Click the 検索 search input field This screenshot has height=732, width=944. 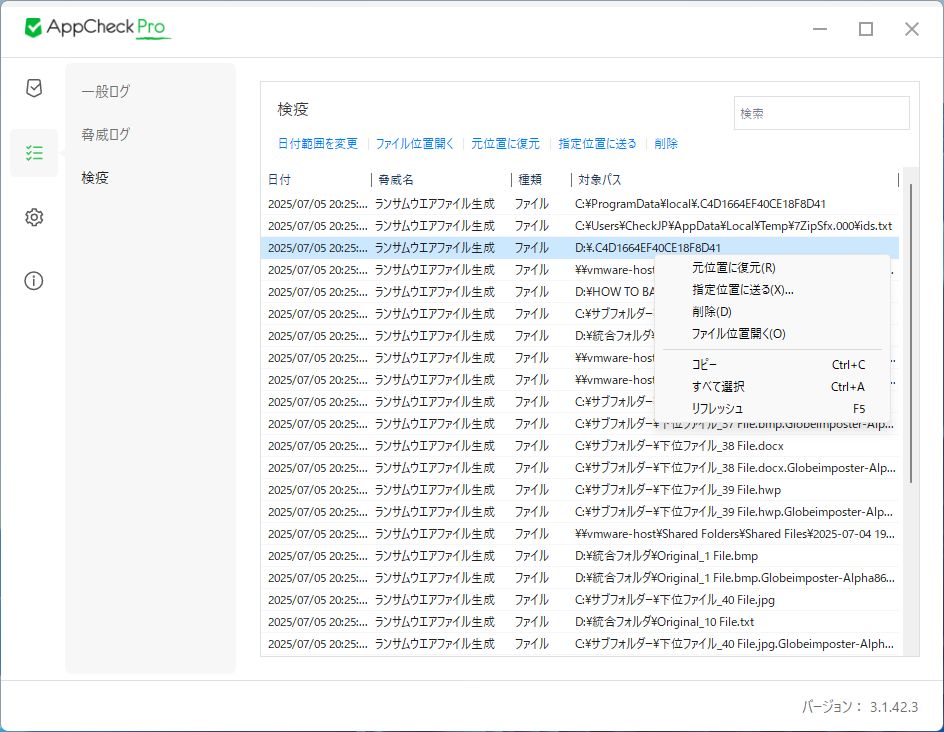(821, 114)
